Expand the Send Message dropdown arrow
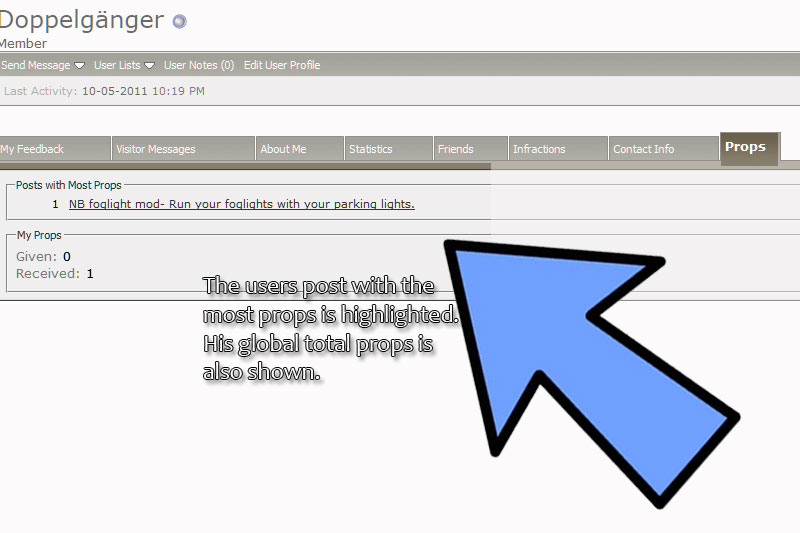This screenshot has height=533, width=800. [x=80, y=66]
